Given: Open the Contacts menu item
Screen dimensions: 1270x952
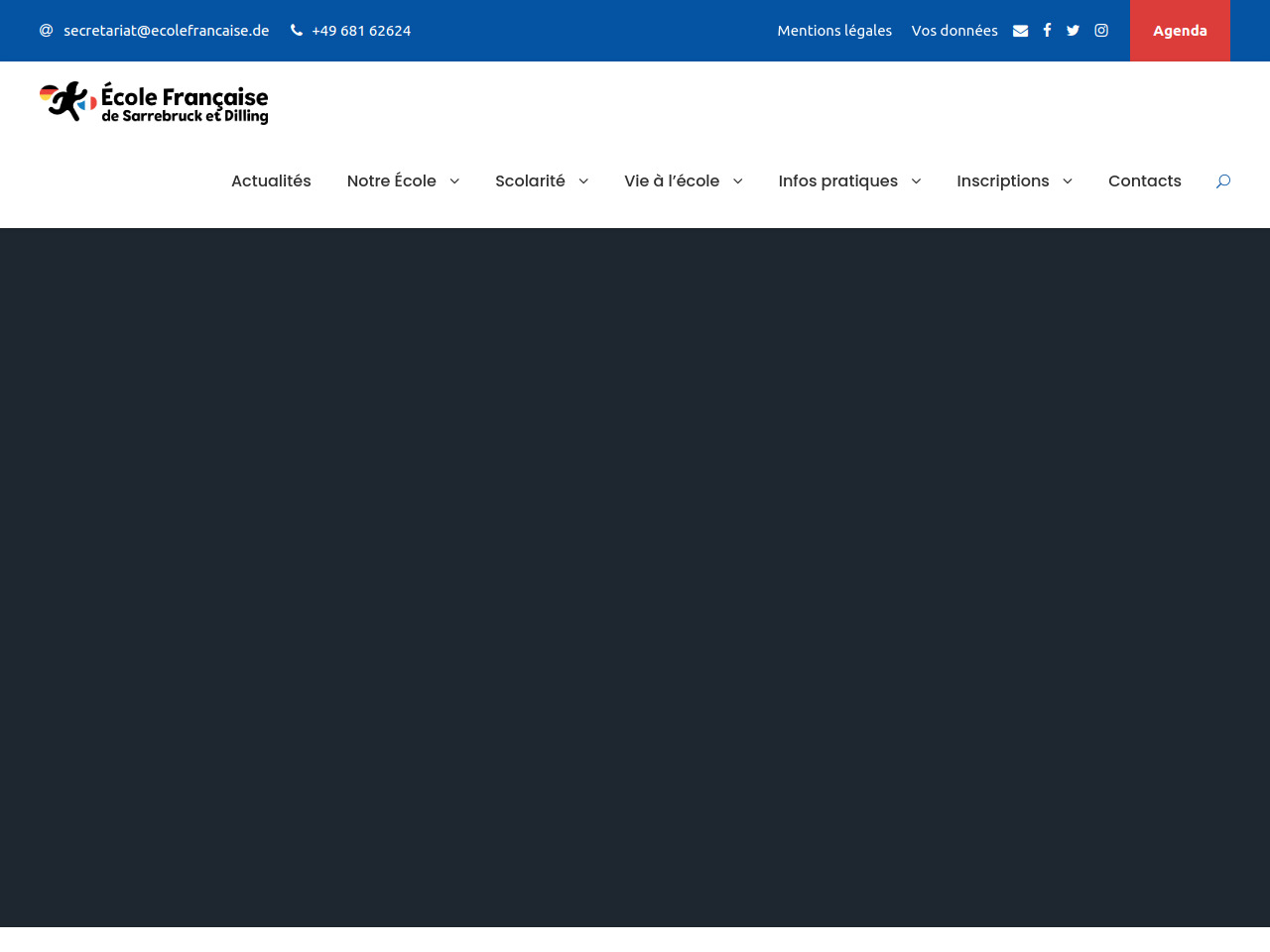Looking at the screenshot, I should click(1144, 180).
